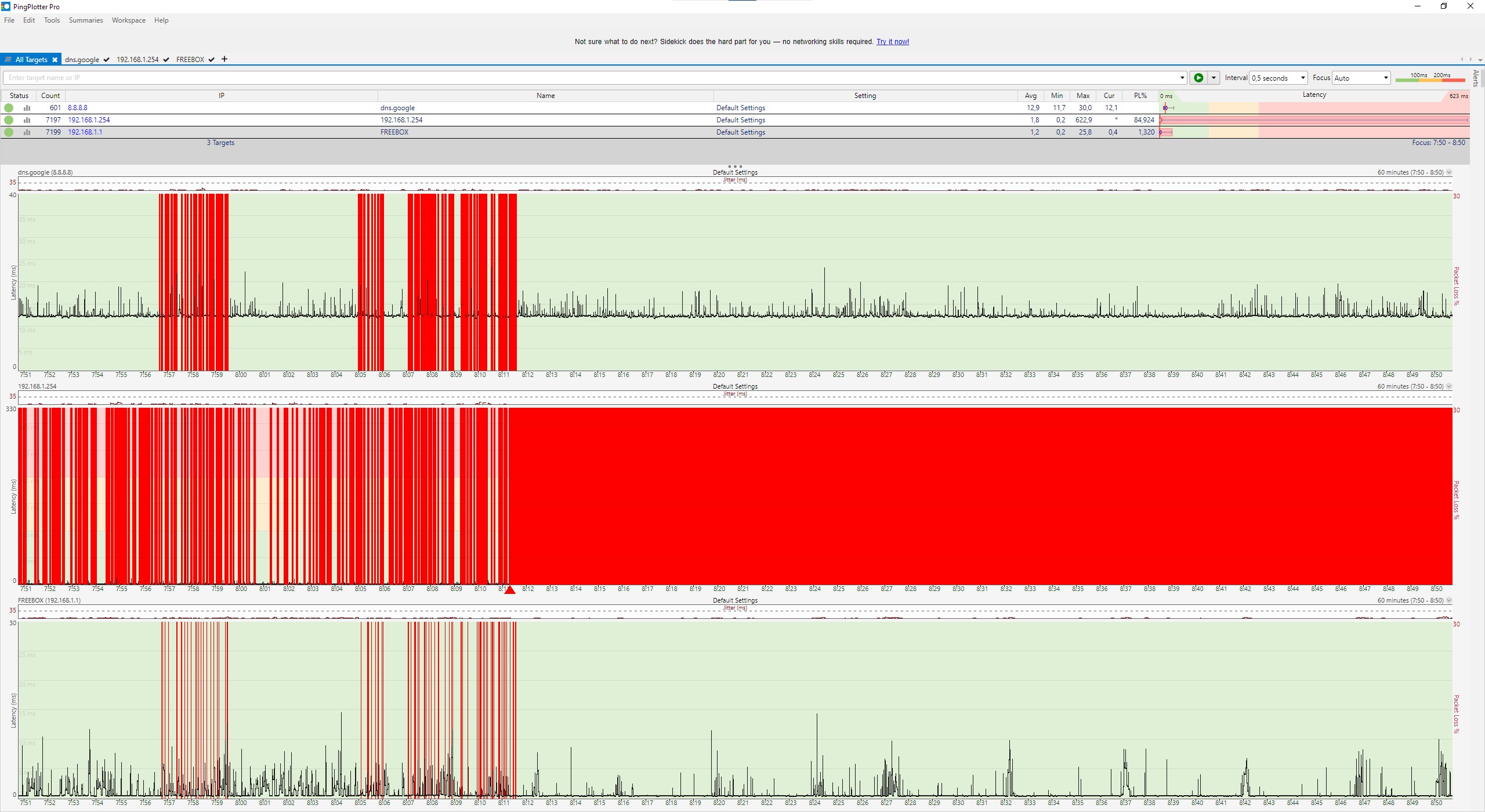Click the Try it now link
The image size is (1485, 812).
892,42
